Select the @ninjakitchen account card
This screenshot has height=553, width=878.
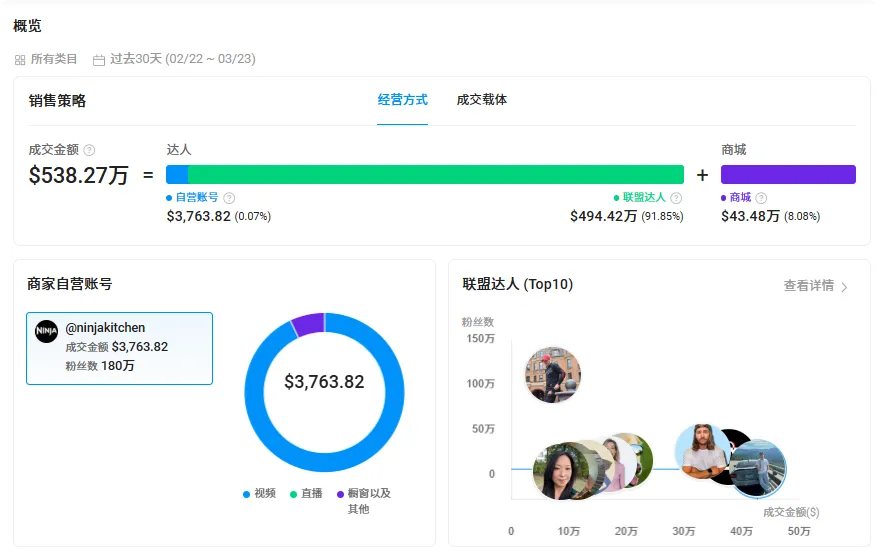(x=119, y=348)
